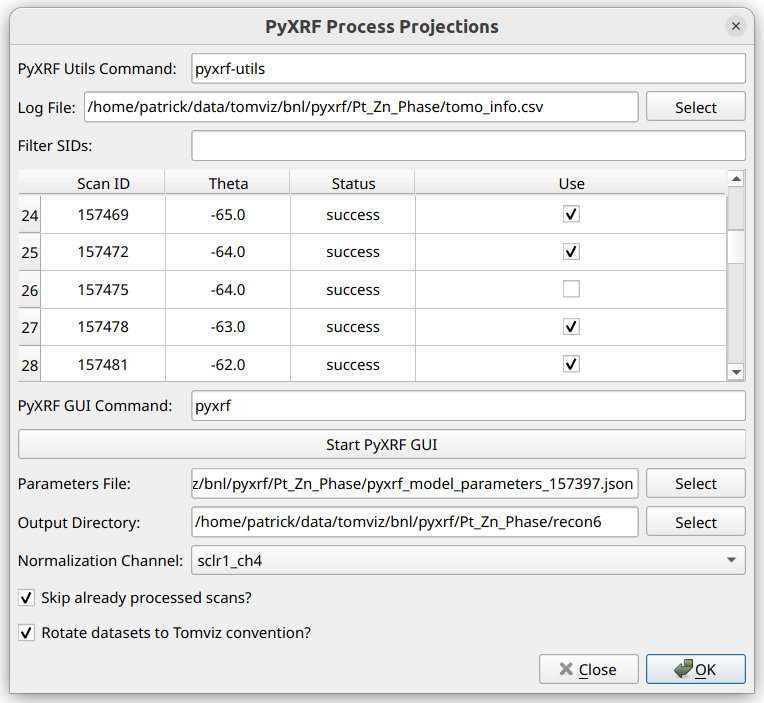
Task: Click the Scan ID column header
Action: click(x=103, y=183)
